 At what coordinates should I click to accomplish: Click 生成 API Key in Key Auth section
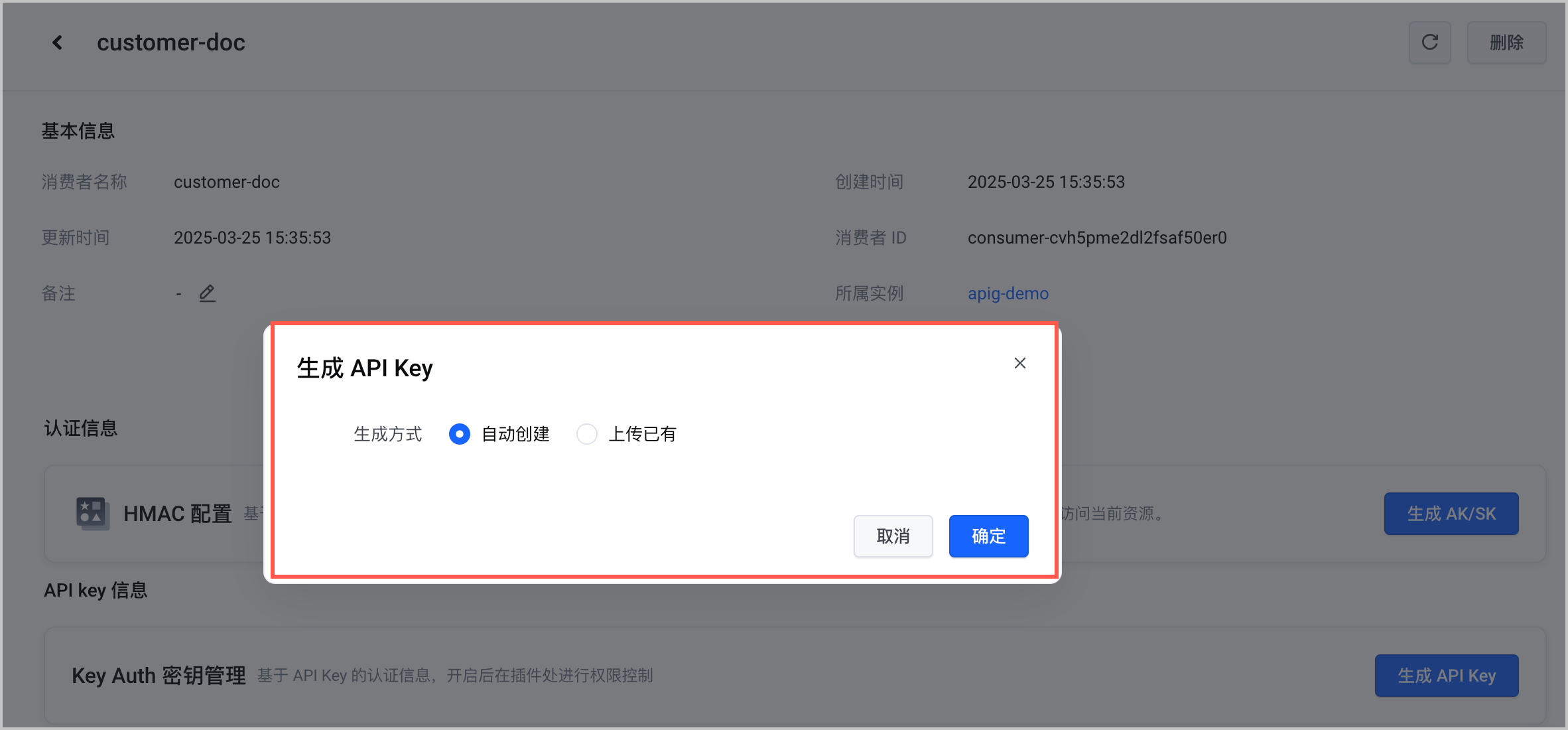coord(1446,676)
